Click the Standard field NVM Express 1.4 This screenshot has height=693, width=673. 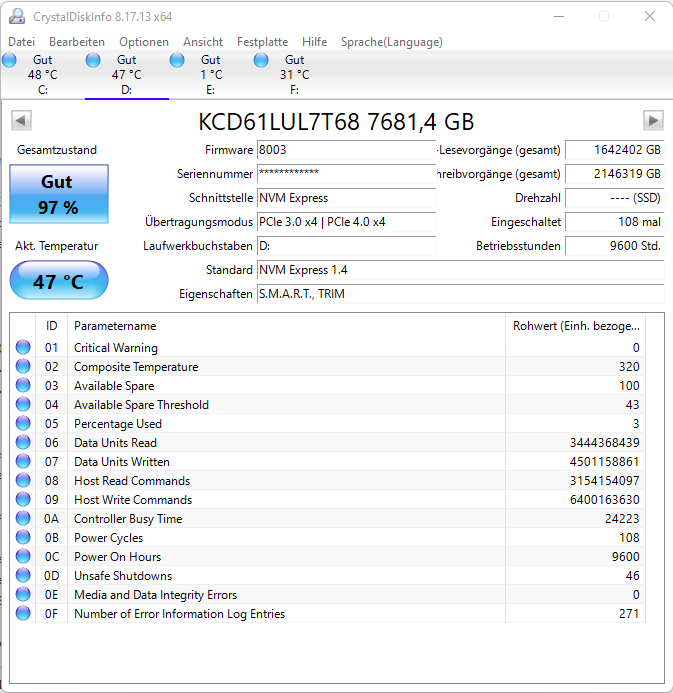pos(461,270)
